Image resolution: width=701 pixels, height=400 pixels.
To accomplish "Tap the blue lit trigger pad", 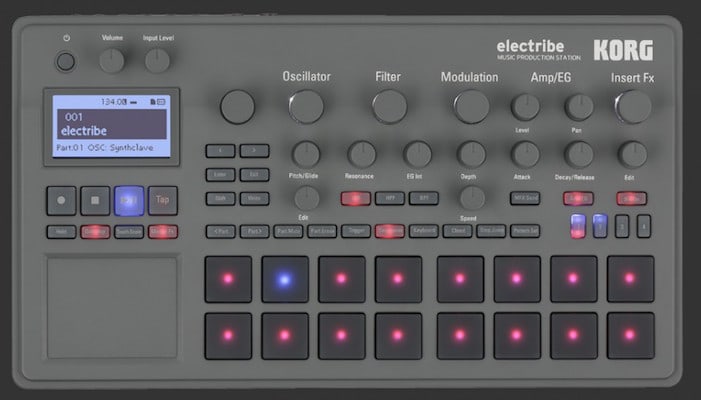I will click(x=285, y=279).
